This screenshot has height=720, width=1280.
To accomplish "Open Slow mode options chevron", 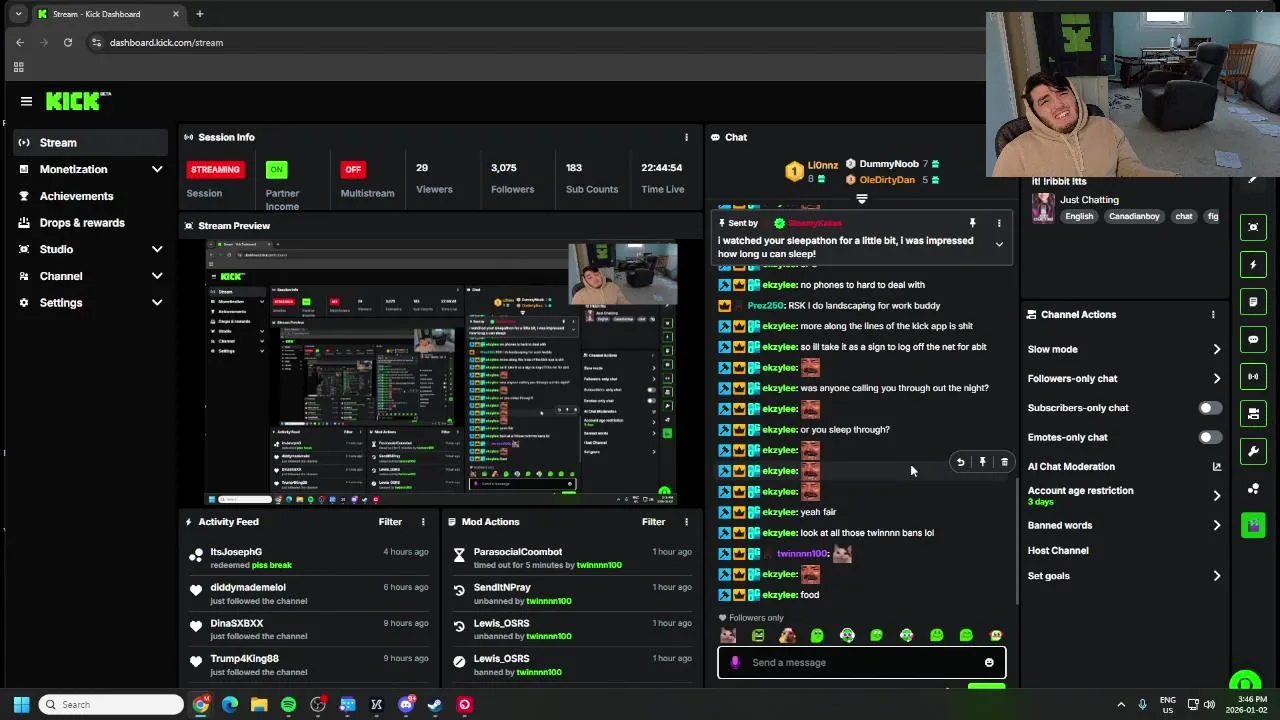I will pos(1217,349).
